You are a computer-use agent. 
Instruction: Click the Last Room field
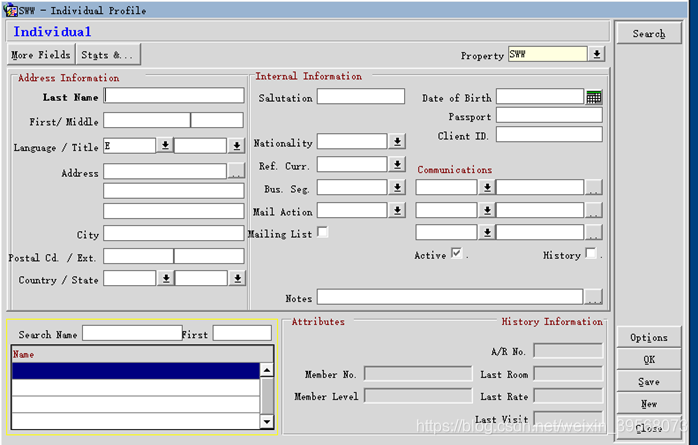(x=568, y=374)
